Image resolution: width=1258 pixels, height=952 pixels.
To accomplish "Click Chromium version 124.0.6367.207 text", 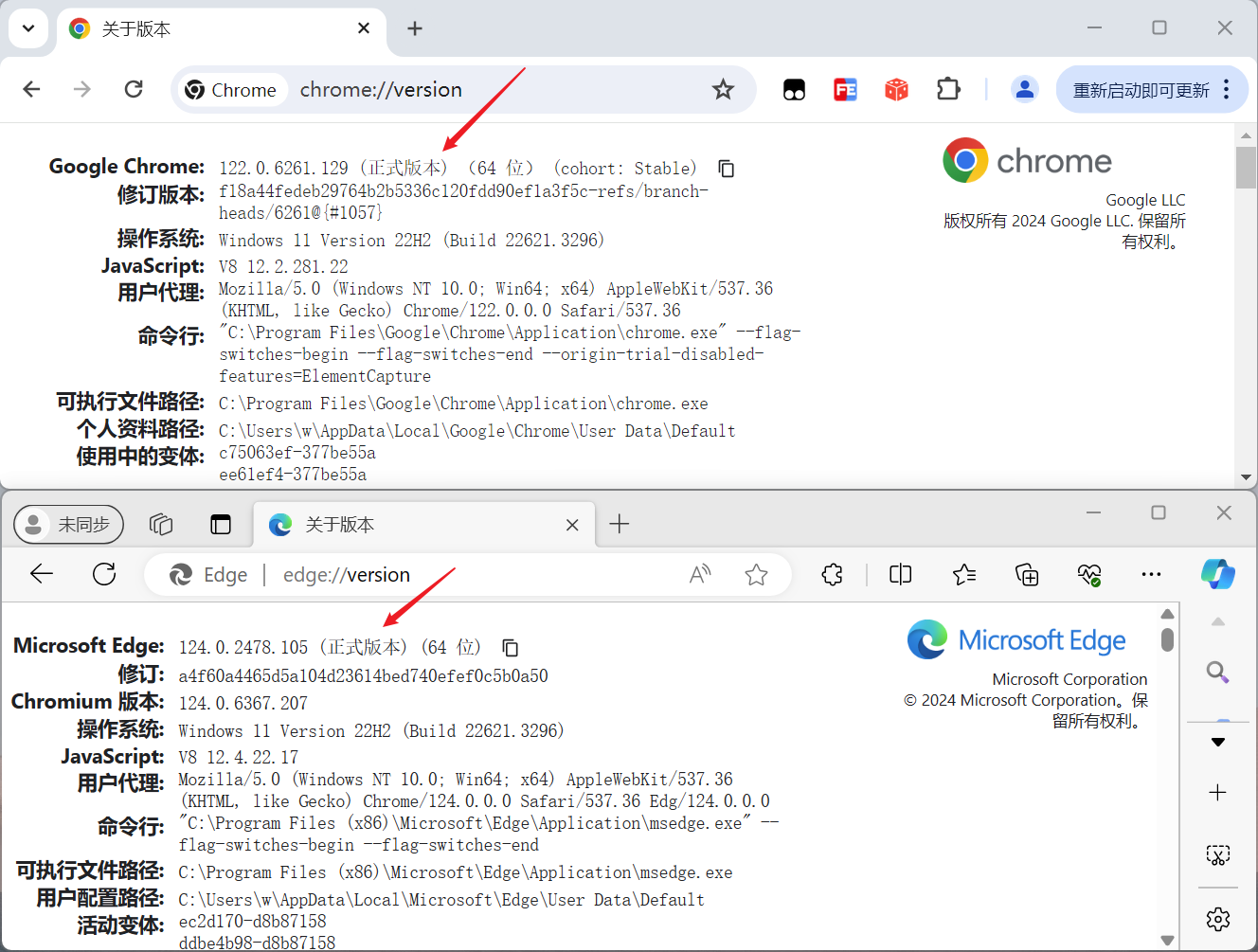I will click(x=243, y=703).
